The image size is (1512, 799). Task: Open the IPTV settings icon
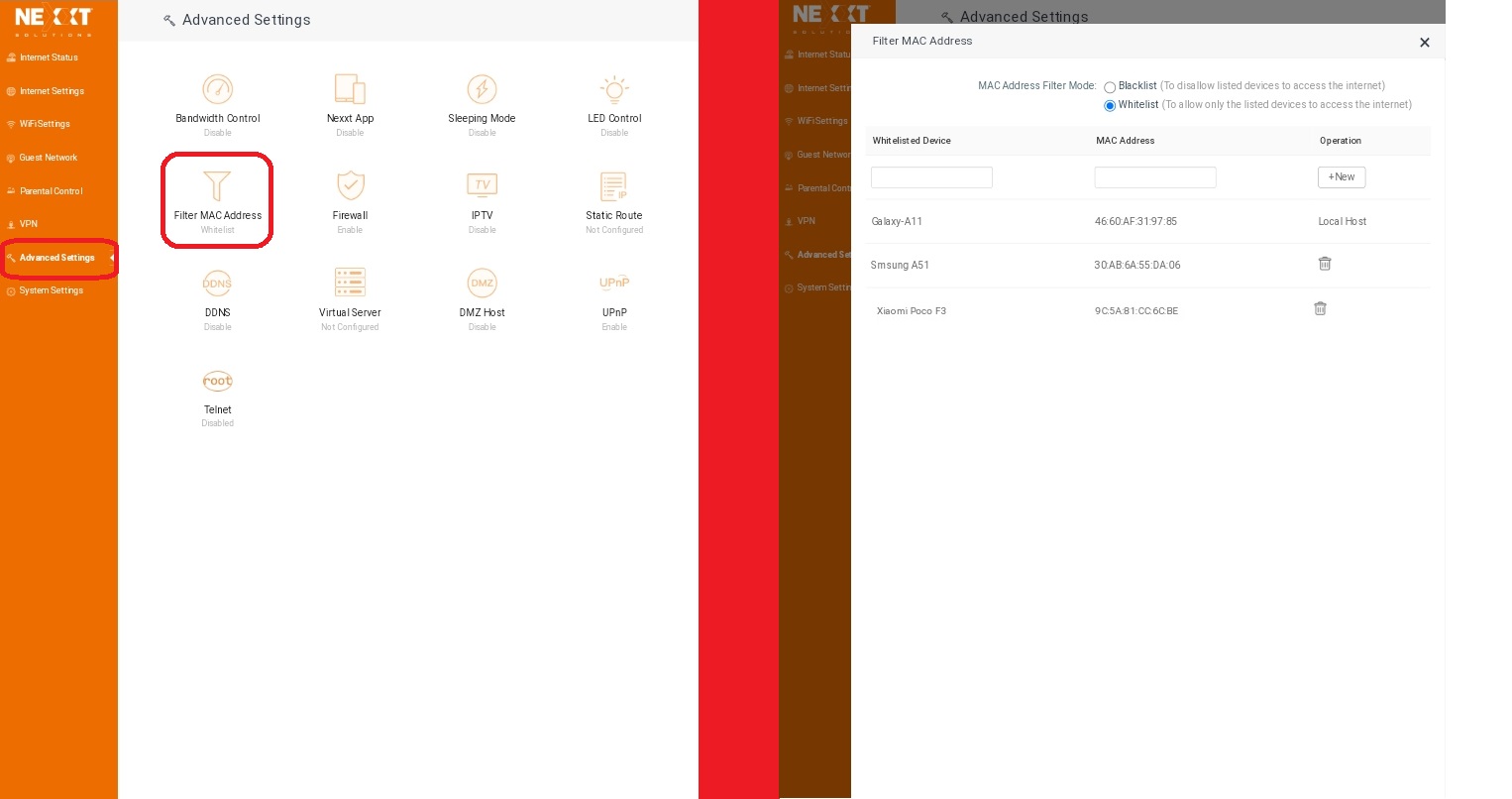482,186
